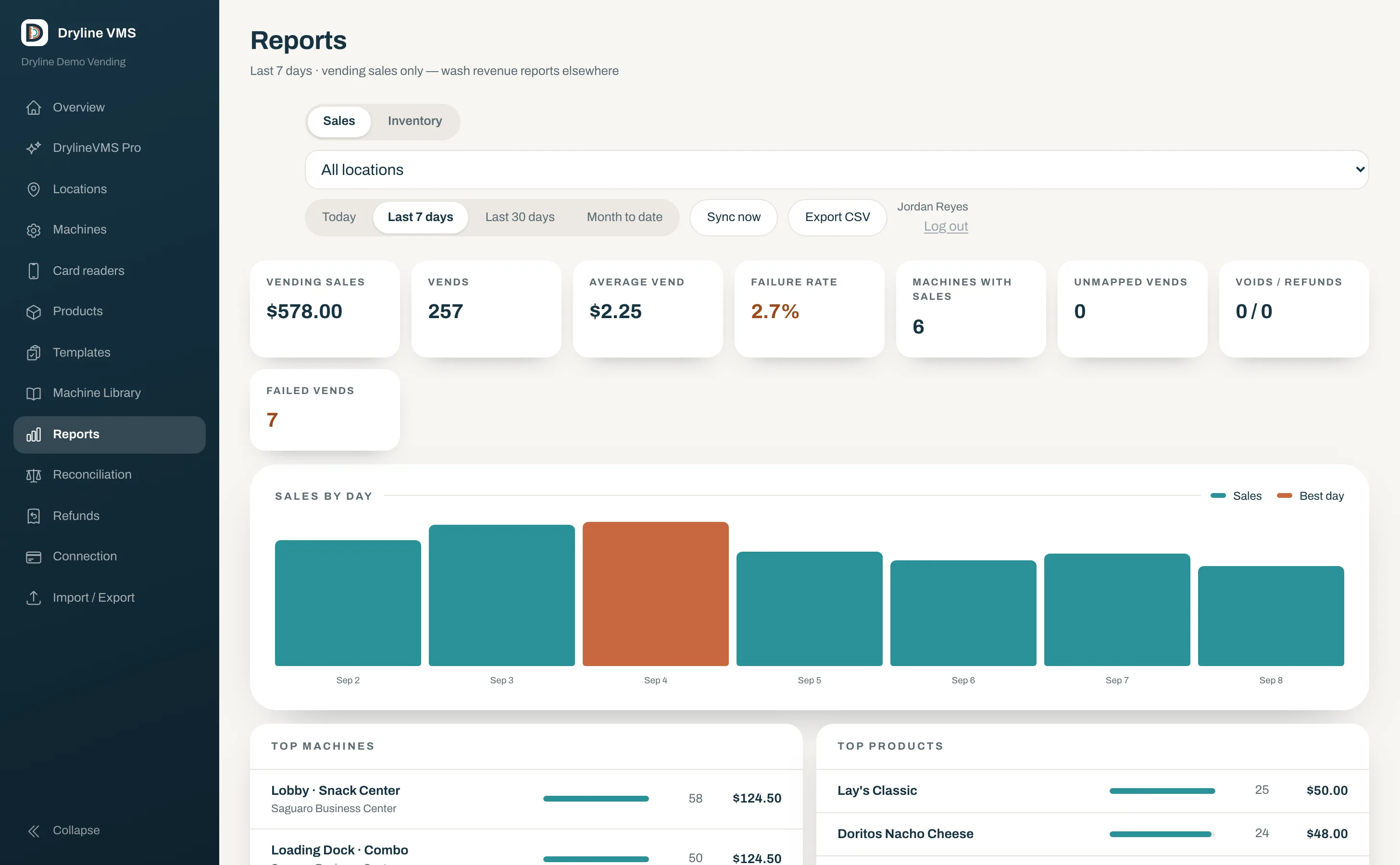
Task: Click the Vends 257 card
Action: [486, 309]
